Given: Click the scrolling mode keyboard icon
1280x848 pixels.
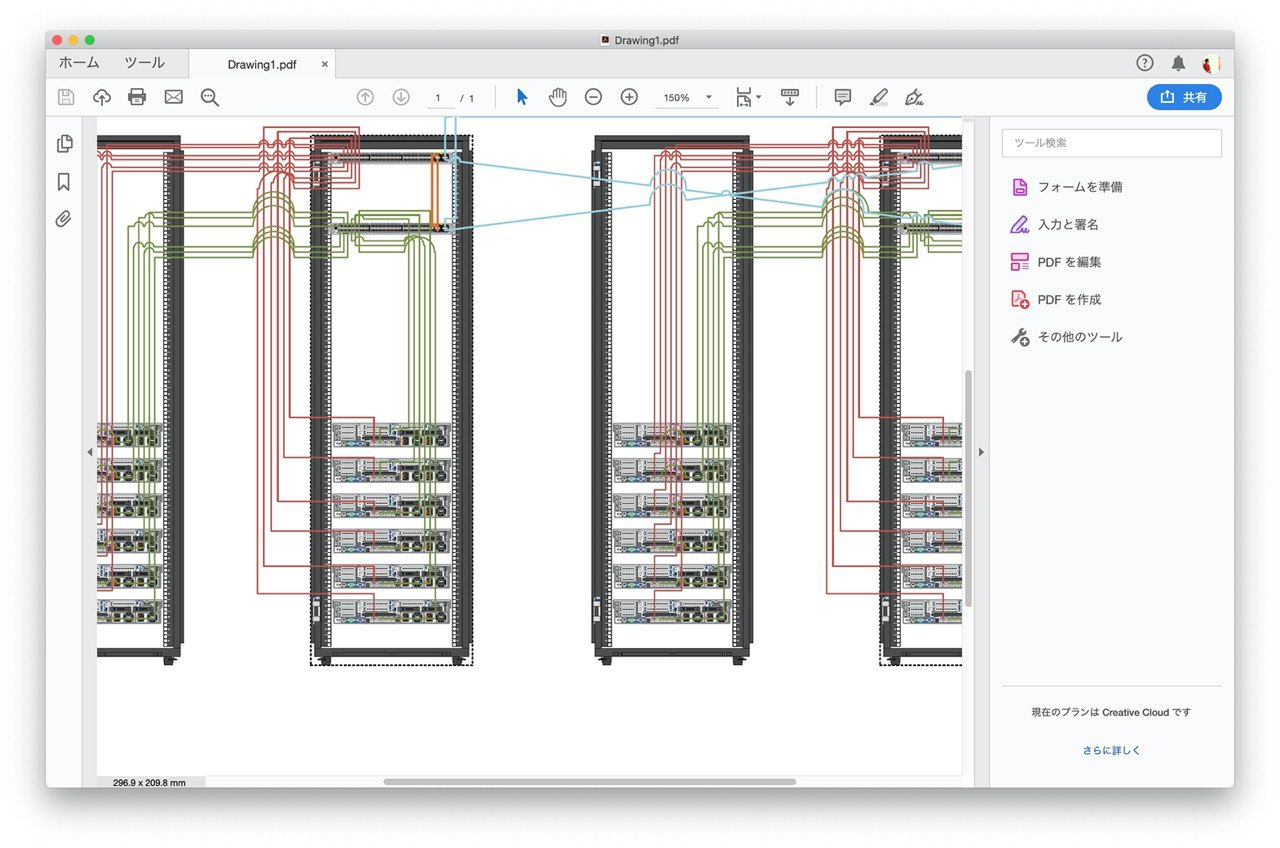Looking at the screenshot, I should pyautogui.click(x=790, y=97).
